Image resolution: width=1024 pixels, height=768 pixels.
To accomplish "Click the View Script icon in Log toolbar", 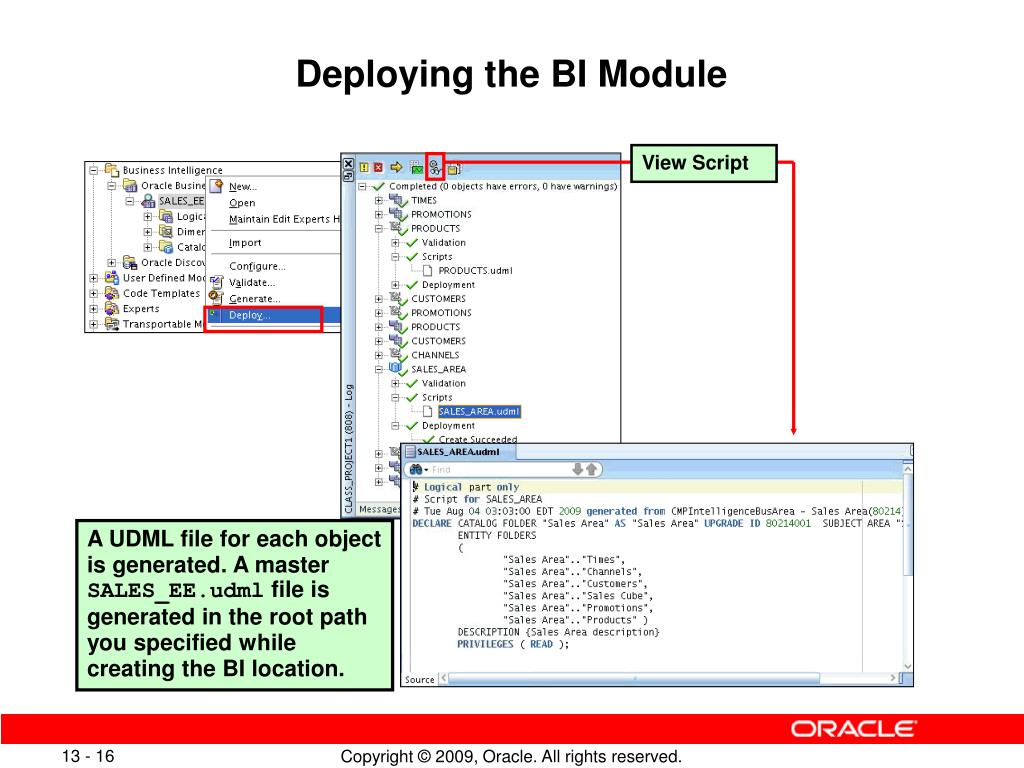I will [435, 168].
